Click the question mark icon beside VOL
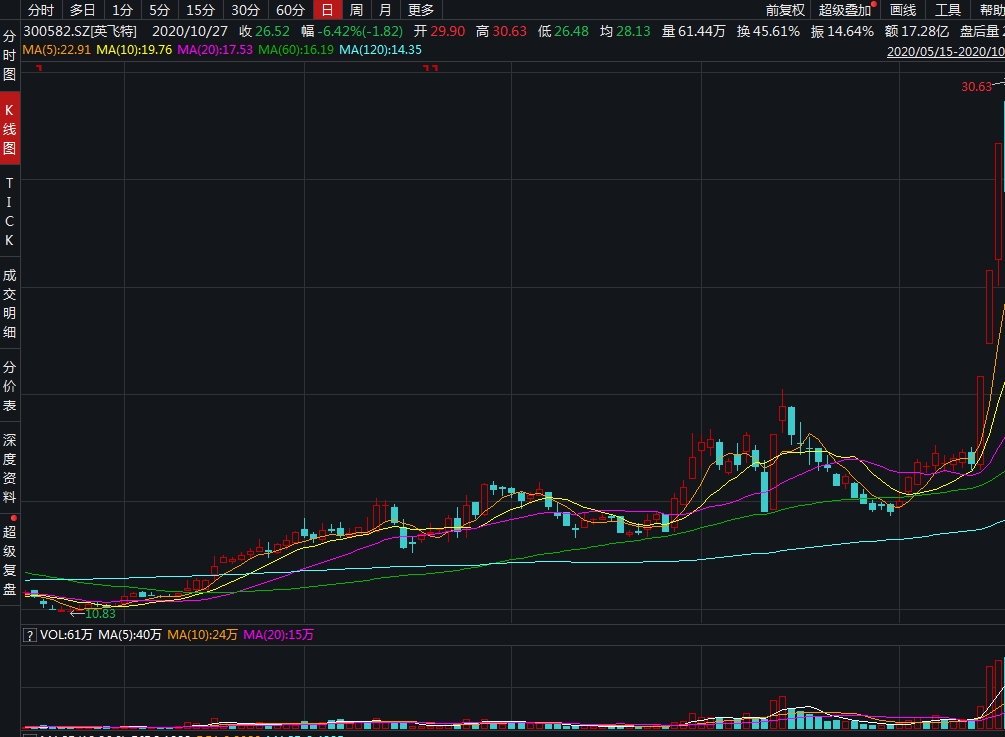 pyautogui.click(x=30, y=635)
